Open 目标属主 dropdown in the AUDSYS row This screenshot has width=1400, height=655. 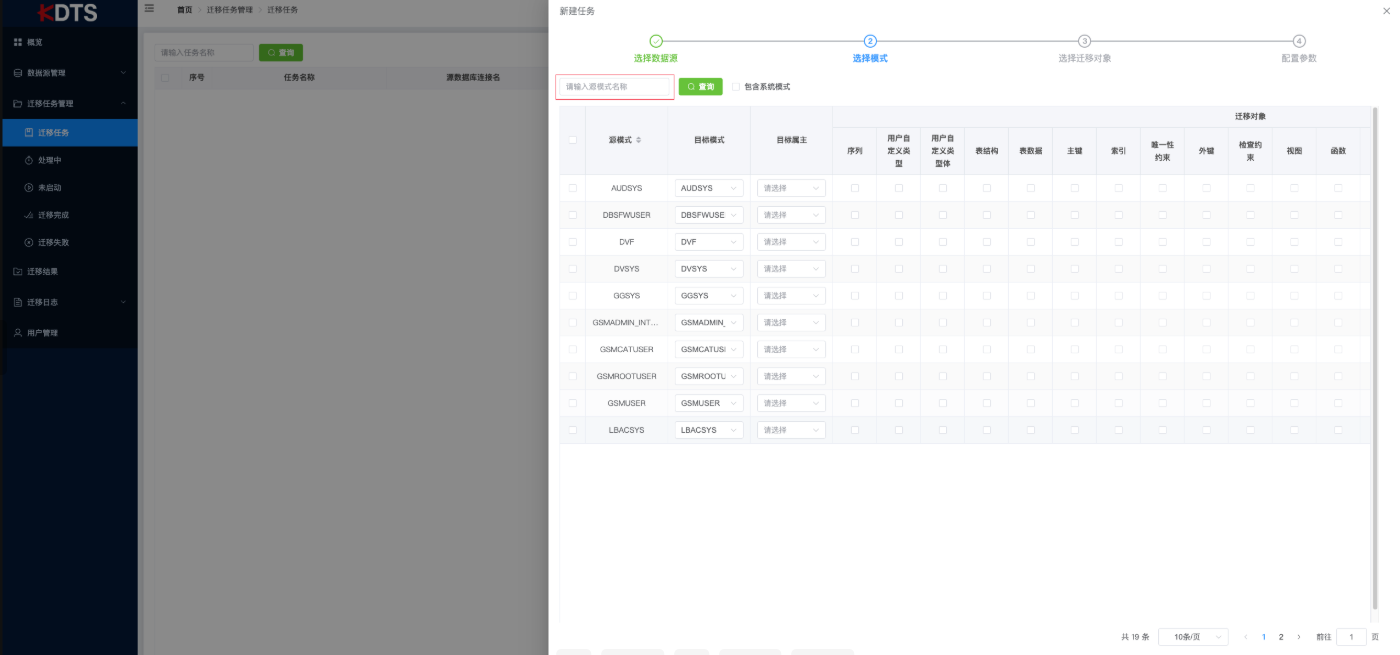tap(791, 188)
